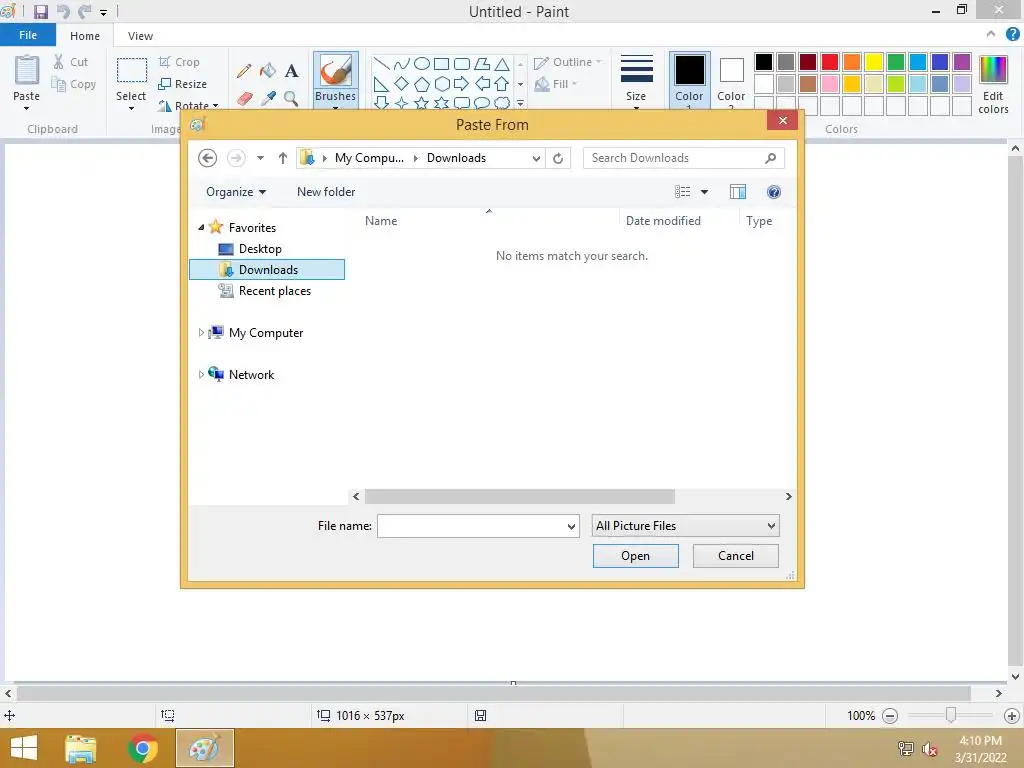Image resolution: width=1024 pixels, height=768 pixels.
Task: Choose the Right arrow shape
Action: [461, 84]
